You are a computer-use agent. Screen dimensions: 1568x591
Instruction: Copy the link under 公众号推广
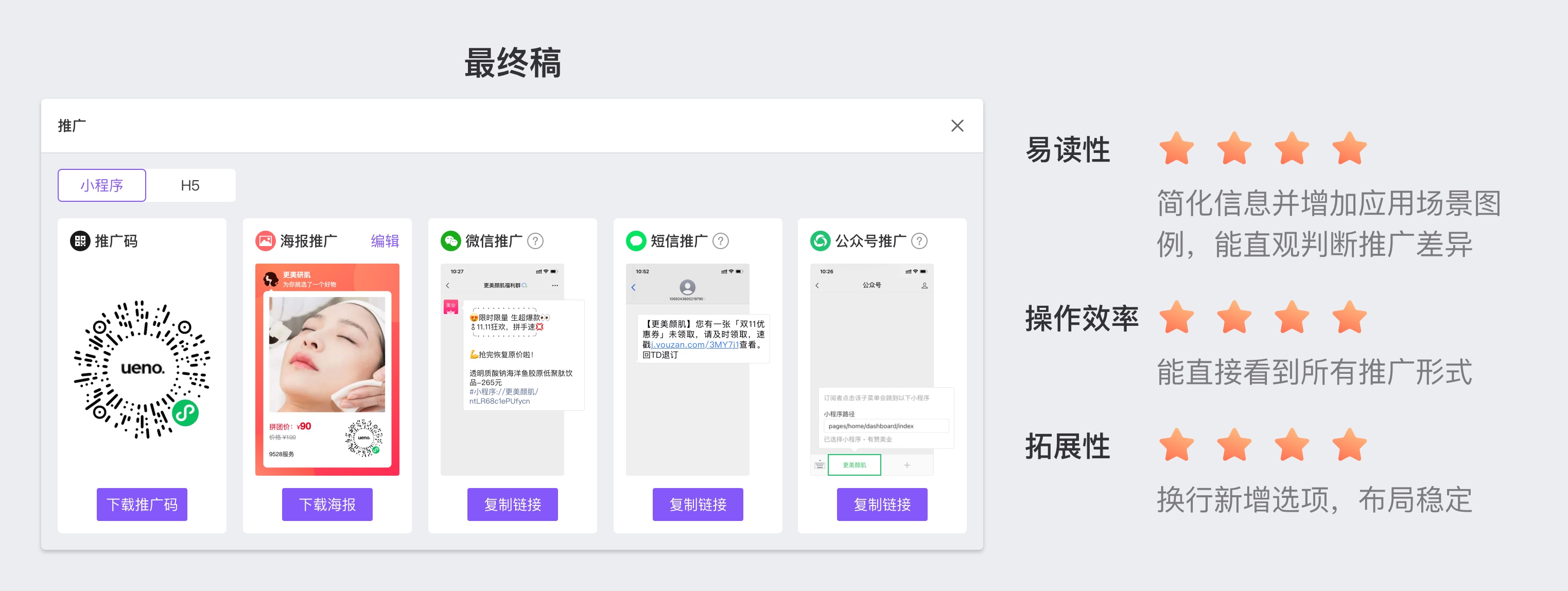coord(882,504)
